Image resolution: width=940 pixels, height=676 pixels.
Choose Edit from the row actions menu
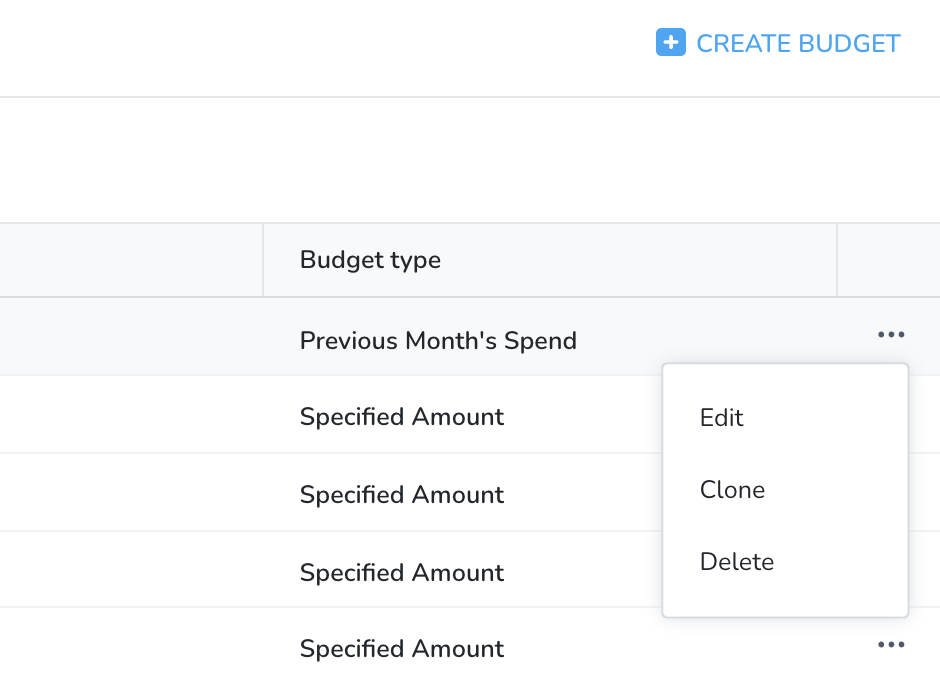click(x=722, y=418)
